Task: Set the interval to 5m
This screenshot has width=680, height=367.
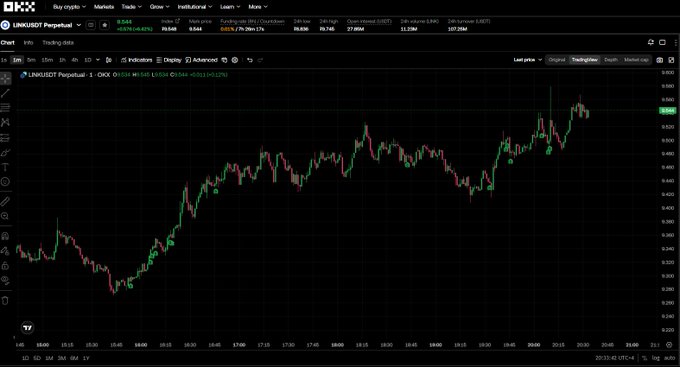Action: coord(31,60)
